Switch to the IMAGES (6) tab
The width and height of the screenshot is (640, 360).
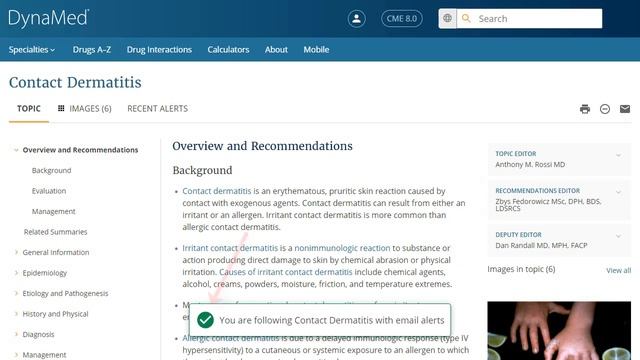(84, 109)
